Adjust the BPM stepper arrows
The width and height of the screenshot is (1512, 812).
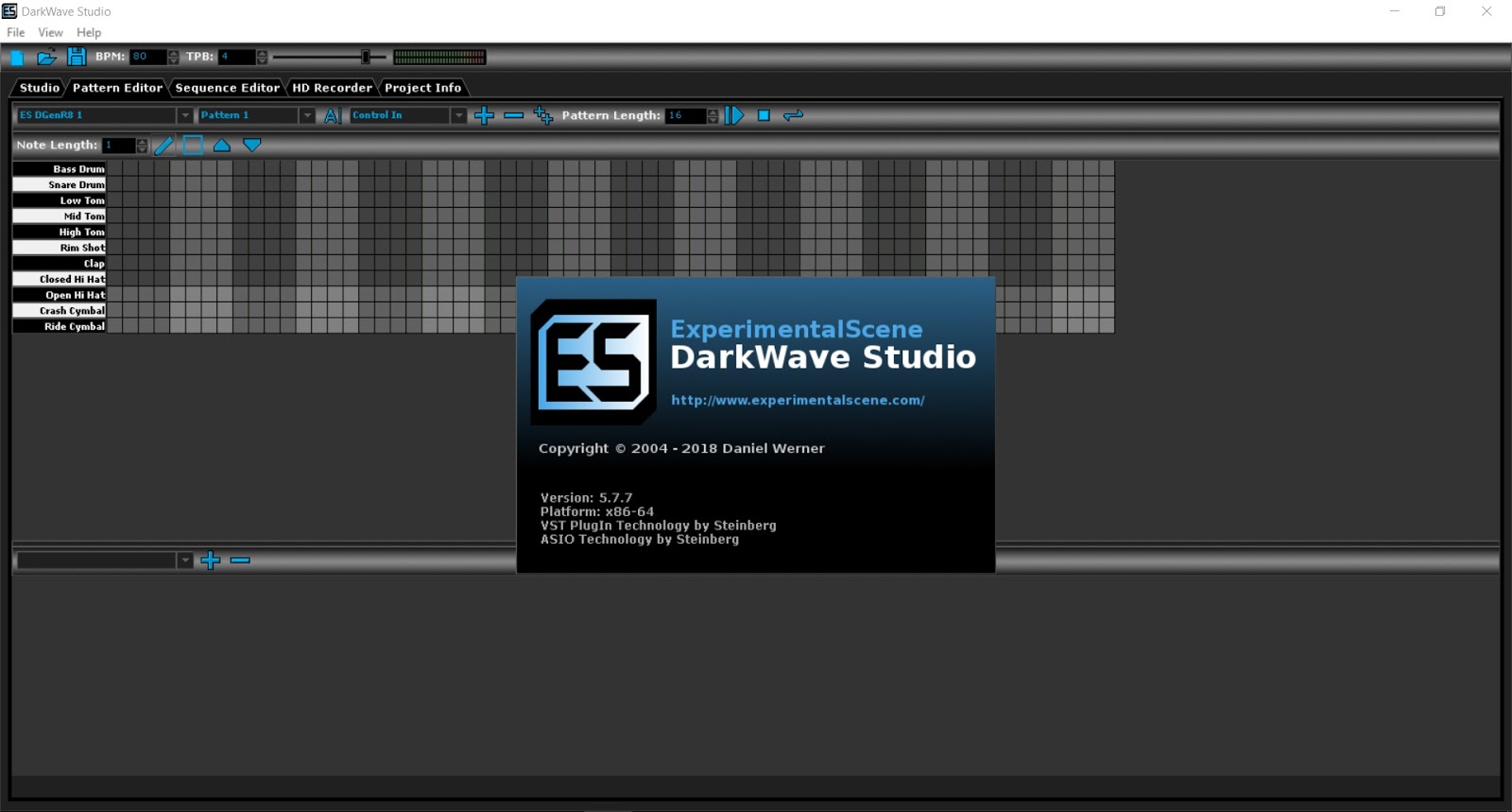click(x=173, y=57)
